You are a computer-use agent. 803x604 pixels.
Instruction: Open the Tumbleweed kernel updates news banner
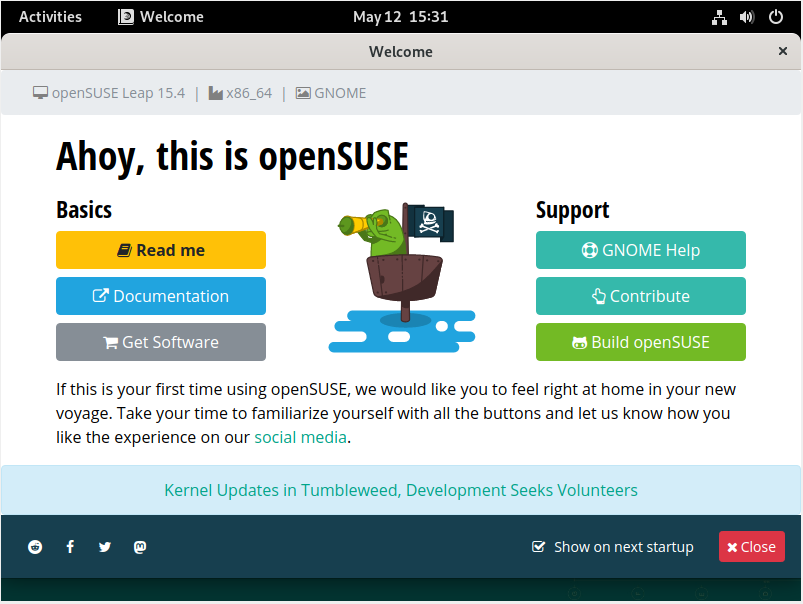point(400,490)
